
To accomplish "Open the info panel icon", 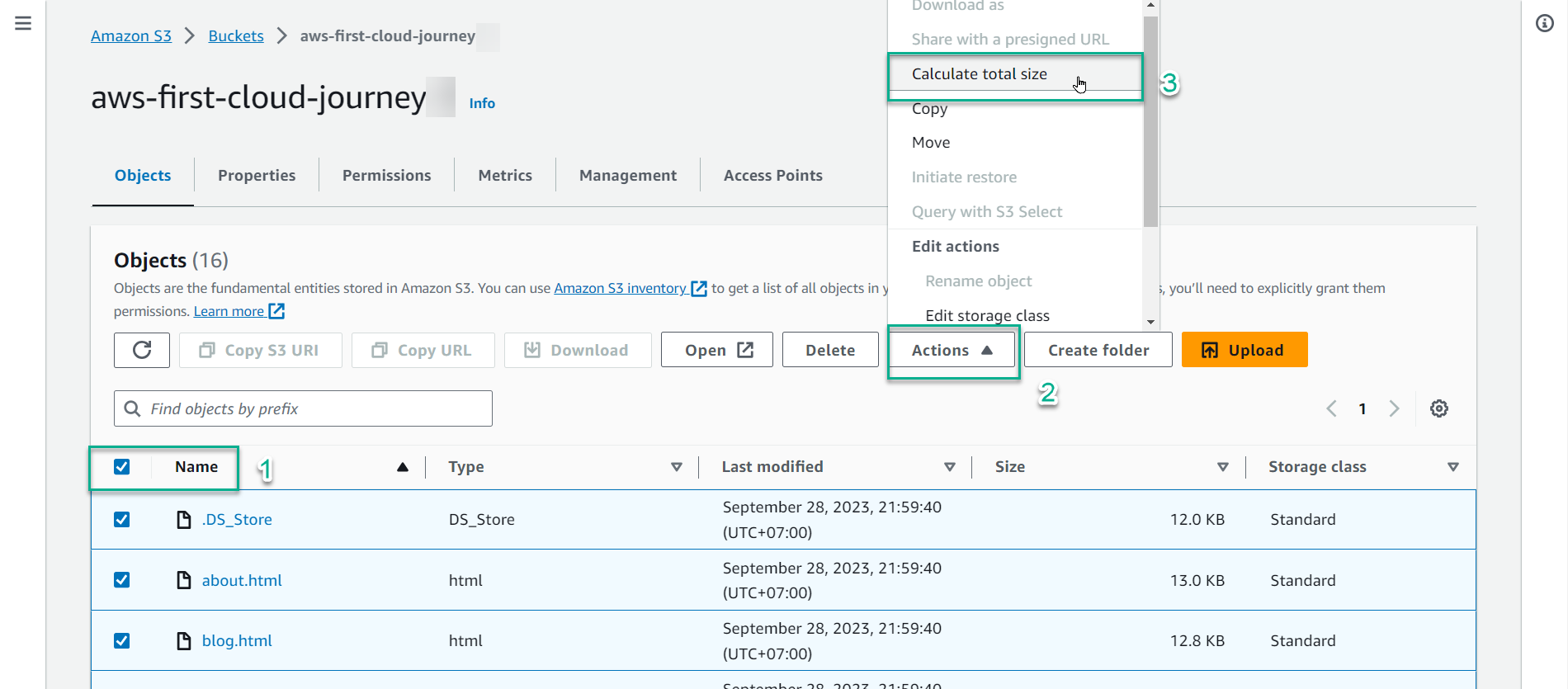I will coord(1545,23).
